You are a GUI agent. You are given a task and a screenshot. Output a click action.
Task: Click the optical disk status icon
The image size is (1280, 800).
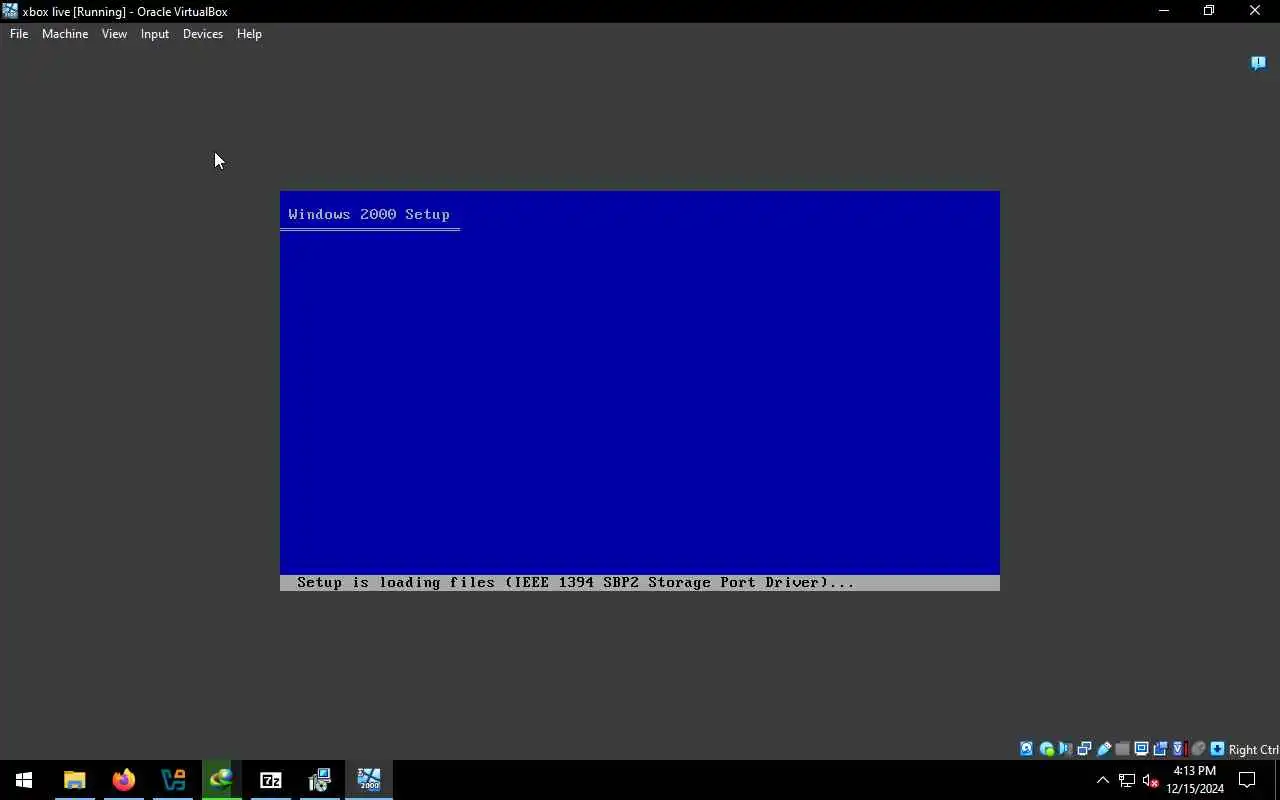pos(1046,749)
